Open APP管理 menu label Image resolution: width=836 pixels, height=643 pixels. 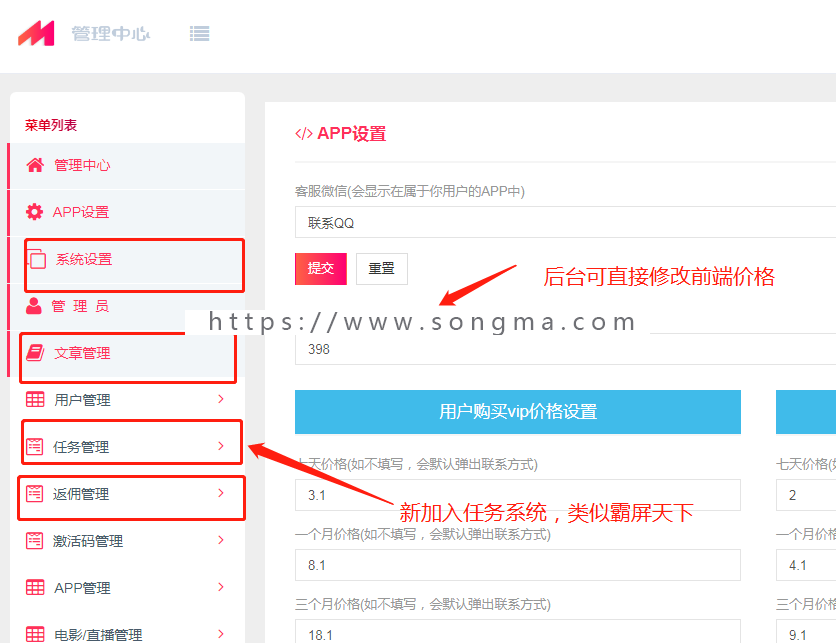(x=82, y=588)
